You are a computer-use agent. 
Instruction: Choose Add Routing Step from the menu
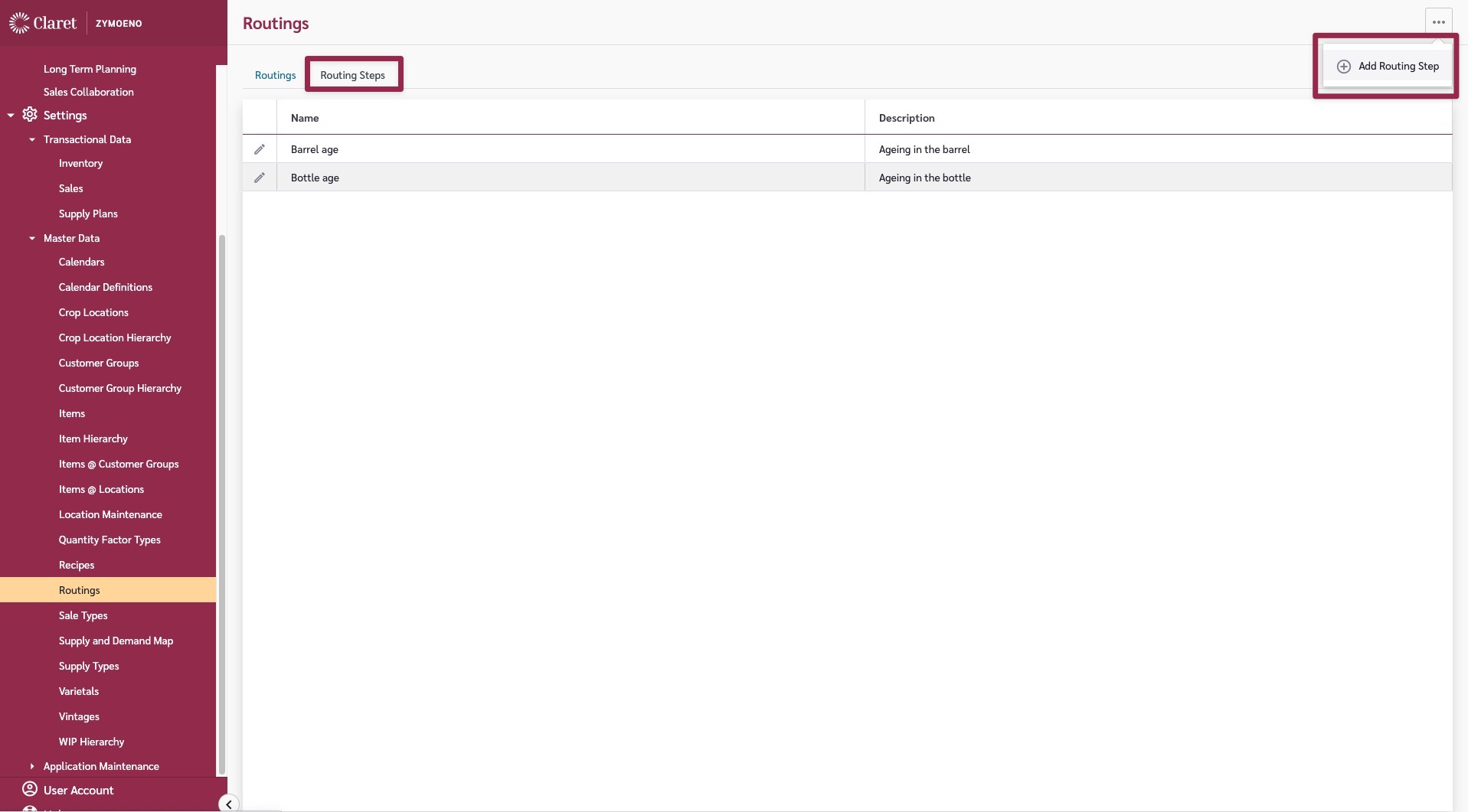1398,67
